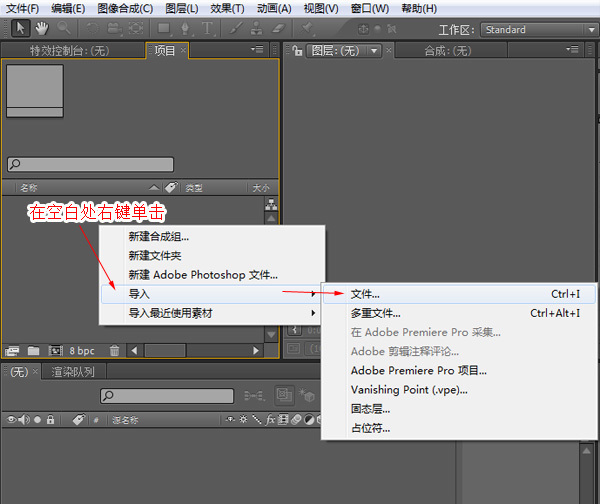Select the Zoom magnifier tool
The image size is (600, 504).
[64, 28]
